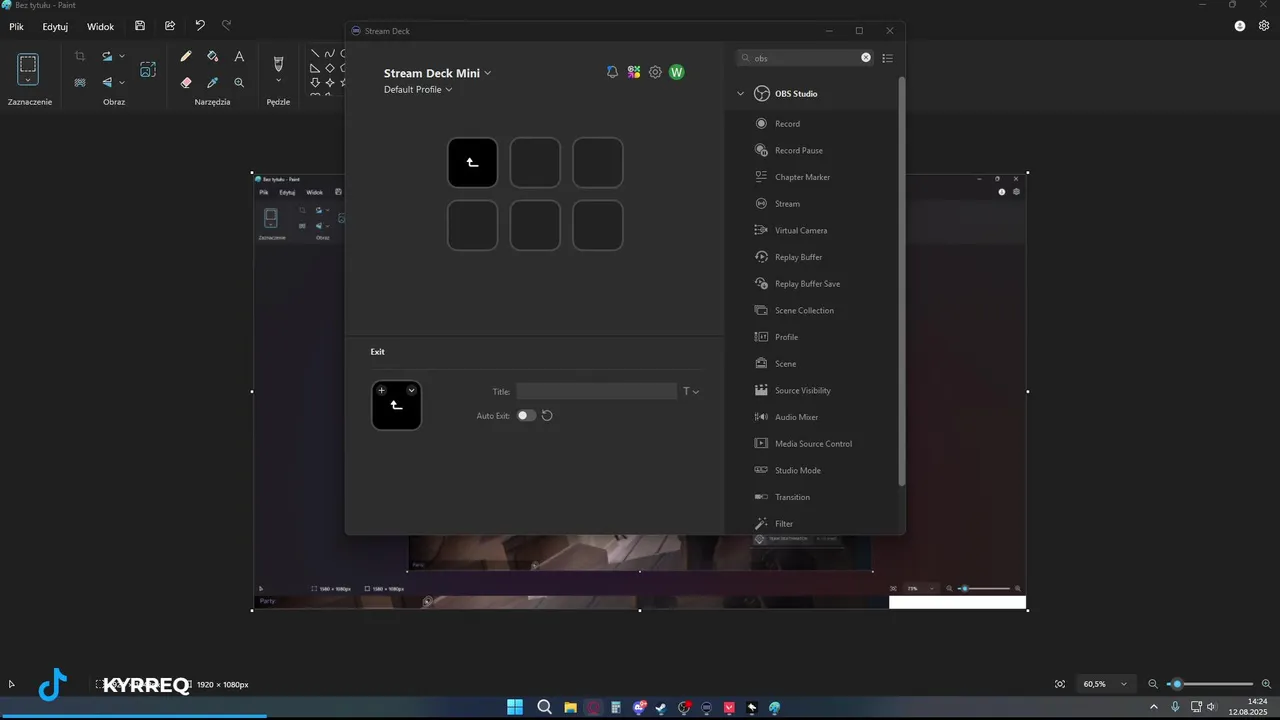Open the Default Profile dropdown

click(x=418, y=89)
